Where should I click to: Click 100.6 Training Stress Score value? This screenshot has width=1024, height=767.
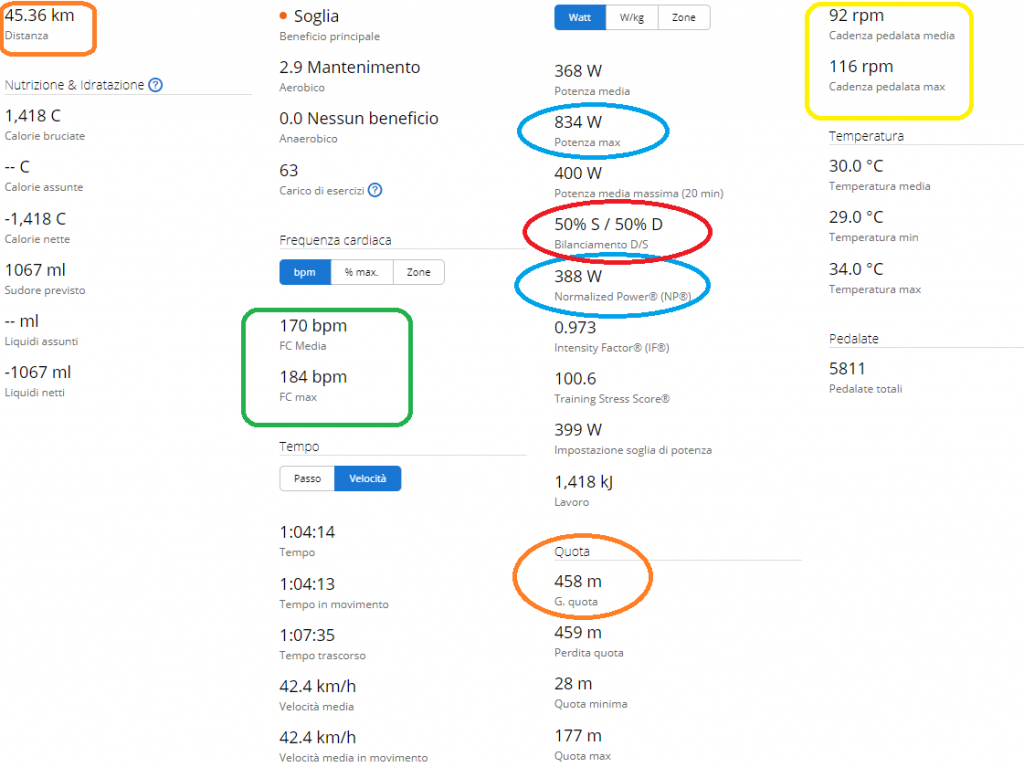575,379
